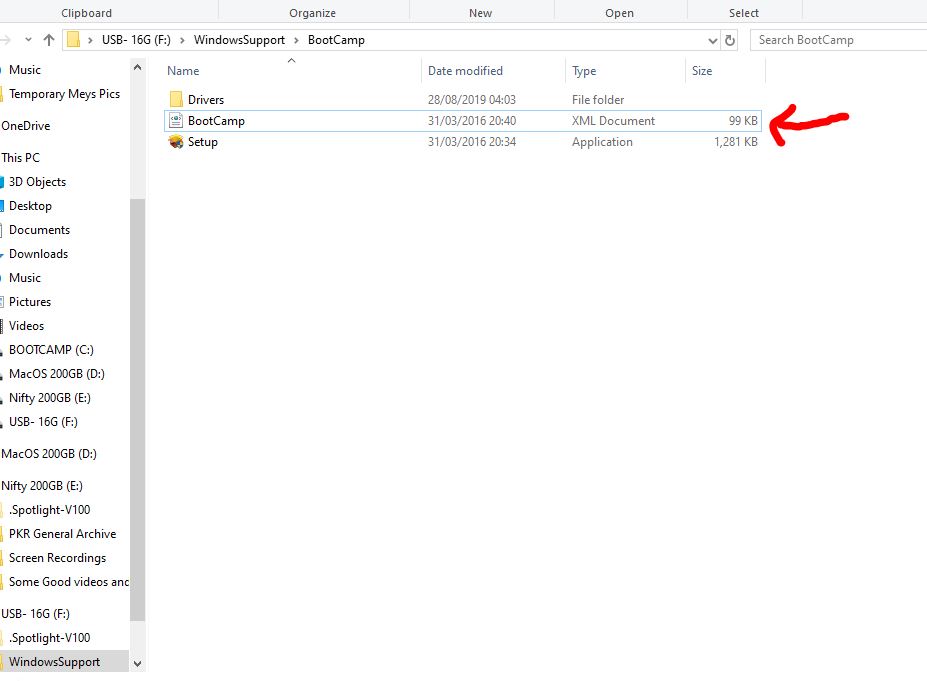Screen dimensions: 927x681
Task: Click the 28/08/2019 04:03 date cell
Action: point(472,100)
